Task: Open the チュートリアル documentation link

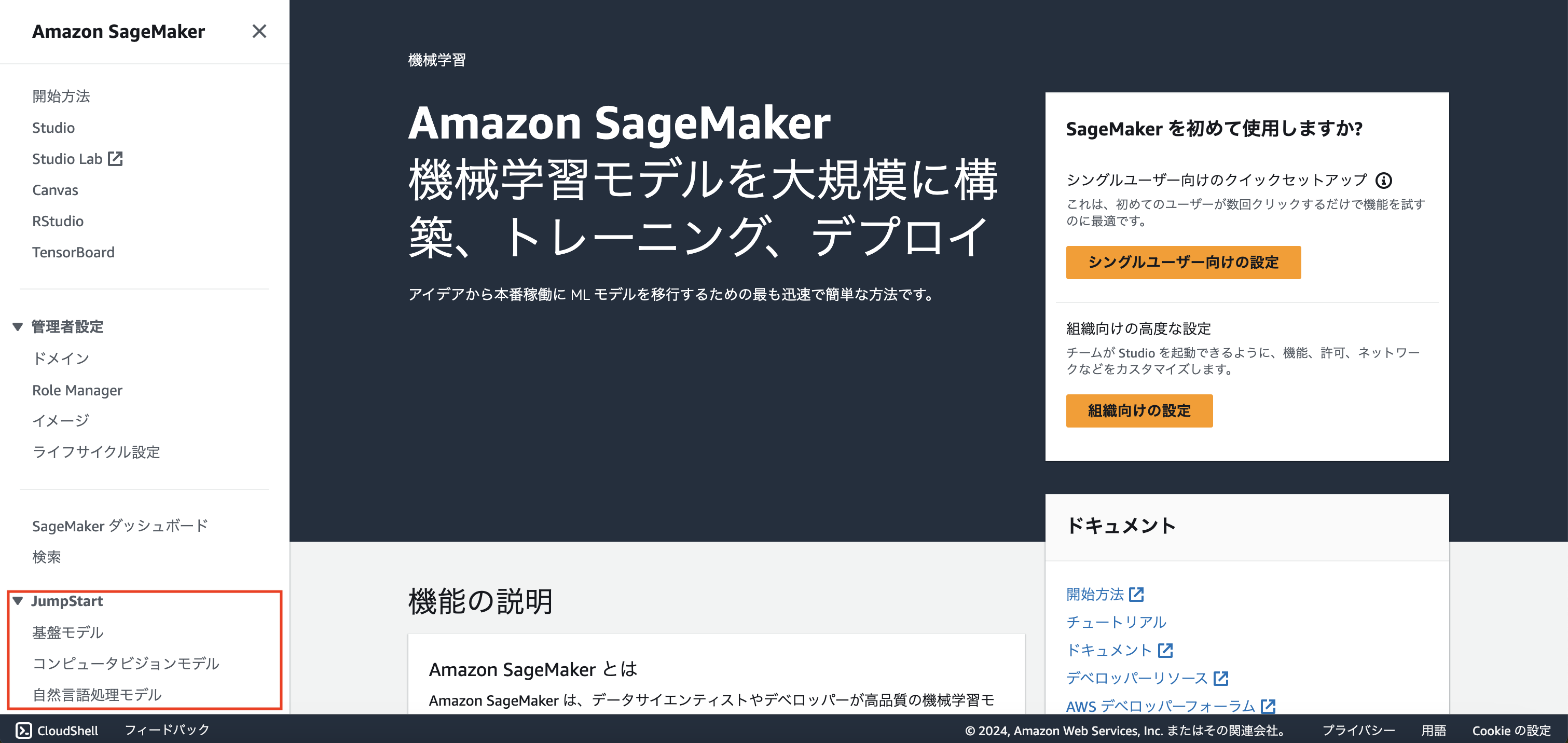Action: pyautogui.click(x=1116, y=623)
